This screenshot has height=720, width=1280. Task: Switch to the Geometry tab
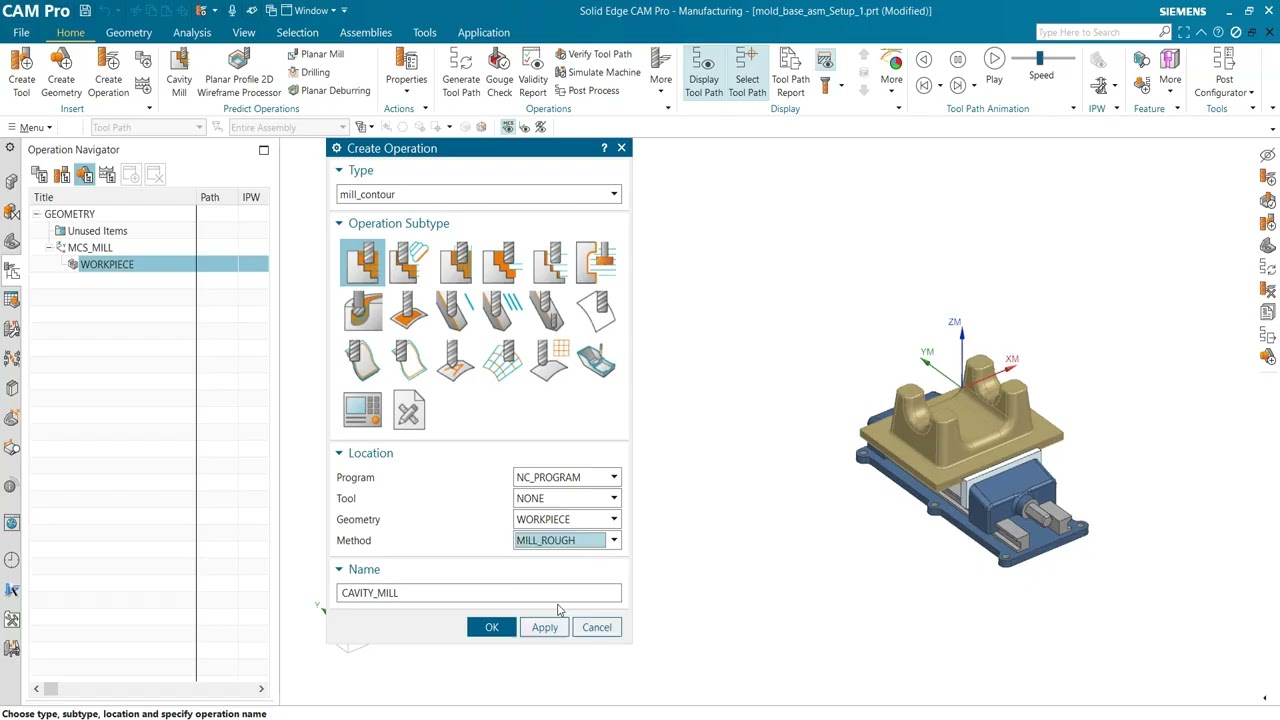coord(129,32)
